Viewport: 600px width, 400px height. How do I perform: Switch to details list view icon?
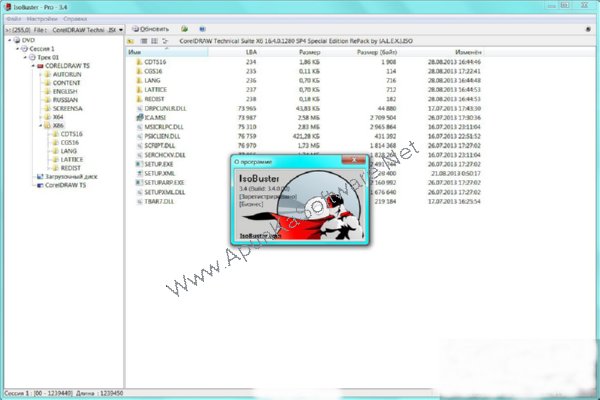144,41
